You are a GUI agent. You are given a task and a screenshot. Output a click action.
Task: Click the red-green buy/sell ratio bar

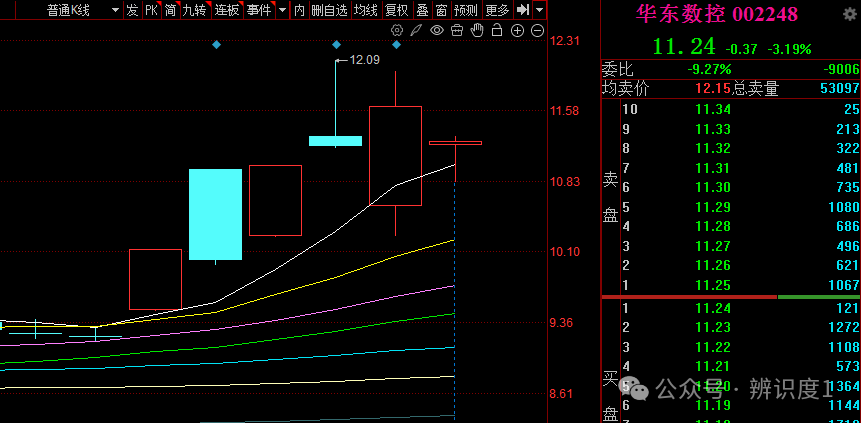[x=731, y=297]
